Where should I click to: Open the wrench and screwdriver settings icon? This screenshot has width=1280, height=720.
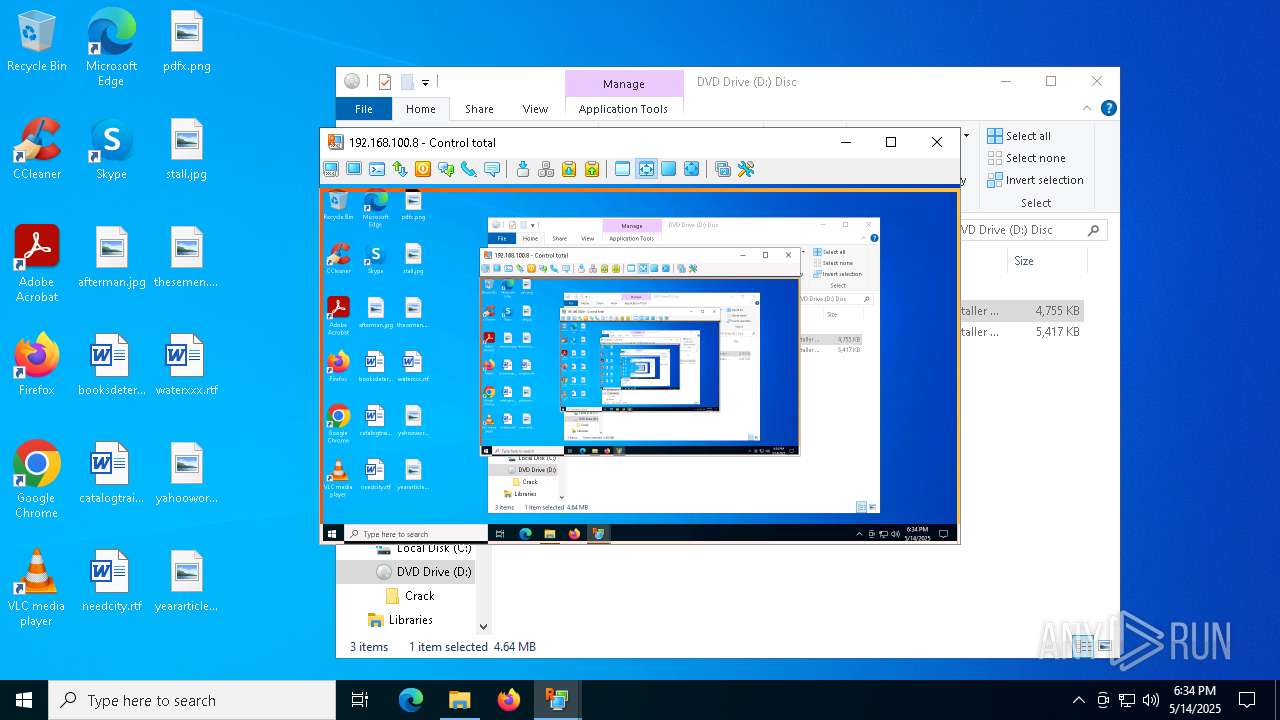(746, 169)
